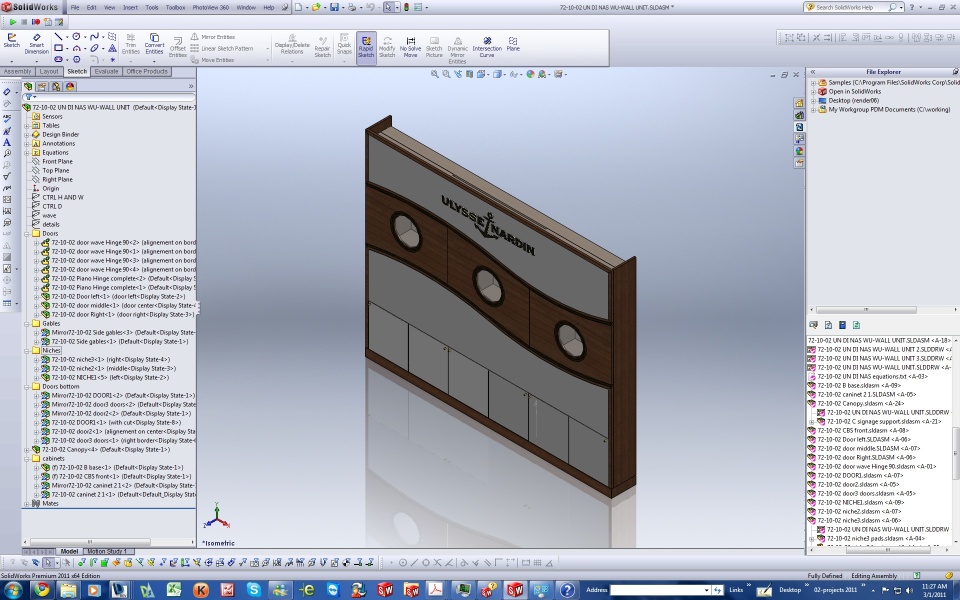960x600 pixels.
Task: Switch to the ConfigurationManager tab icon
Action: click(x=56, y=86)
